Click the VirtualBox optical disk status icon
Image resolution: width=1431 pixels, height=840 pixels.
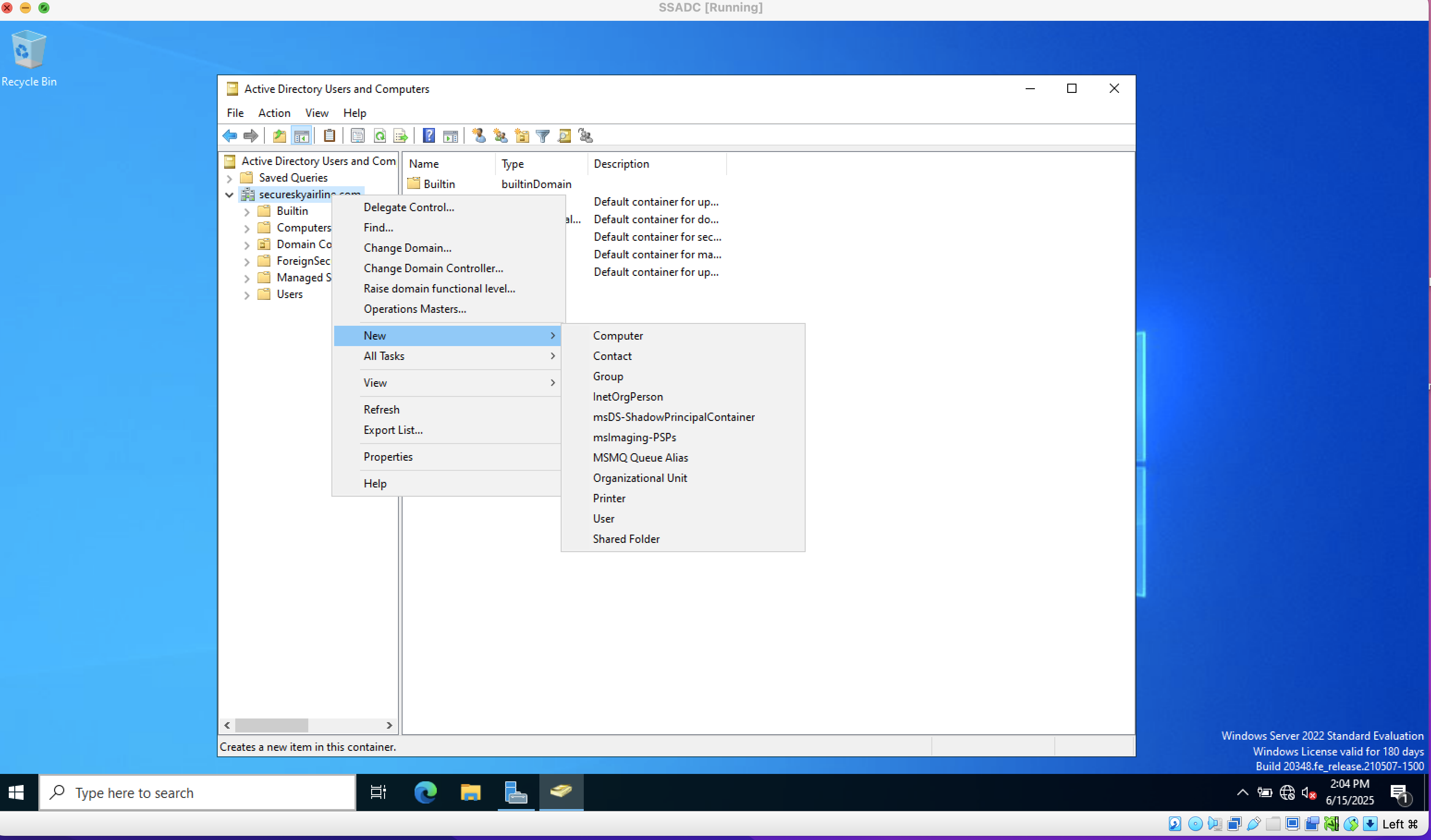1195,823
